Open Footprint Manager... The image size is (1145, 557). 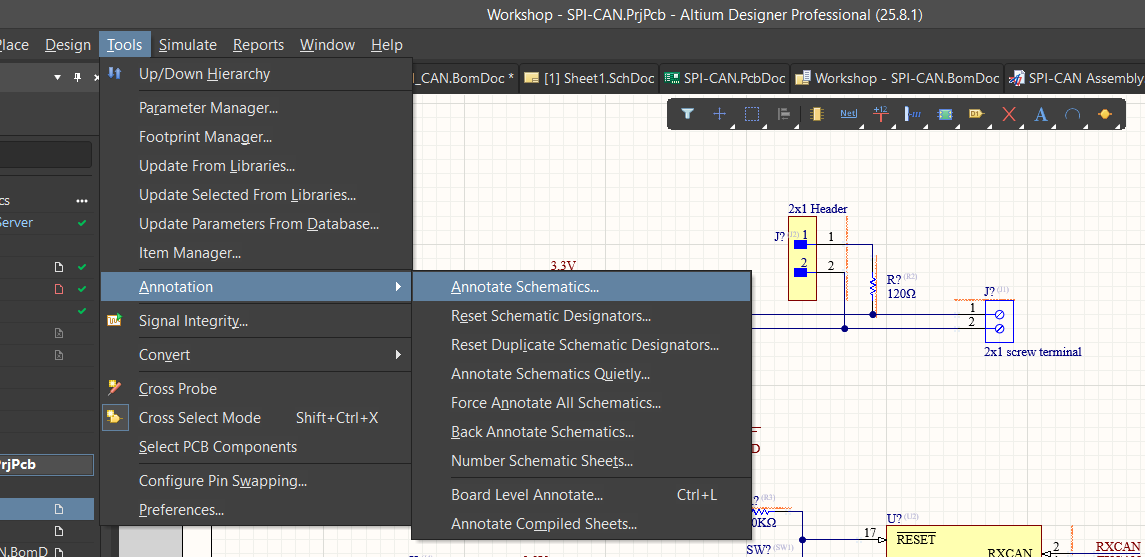point(256,137)
